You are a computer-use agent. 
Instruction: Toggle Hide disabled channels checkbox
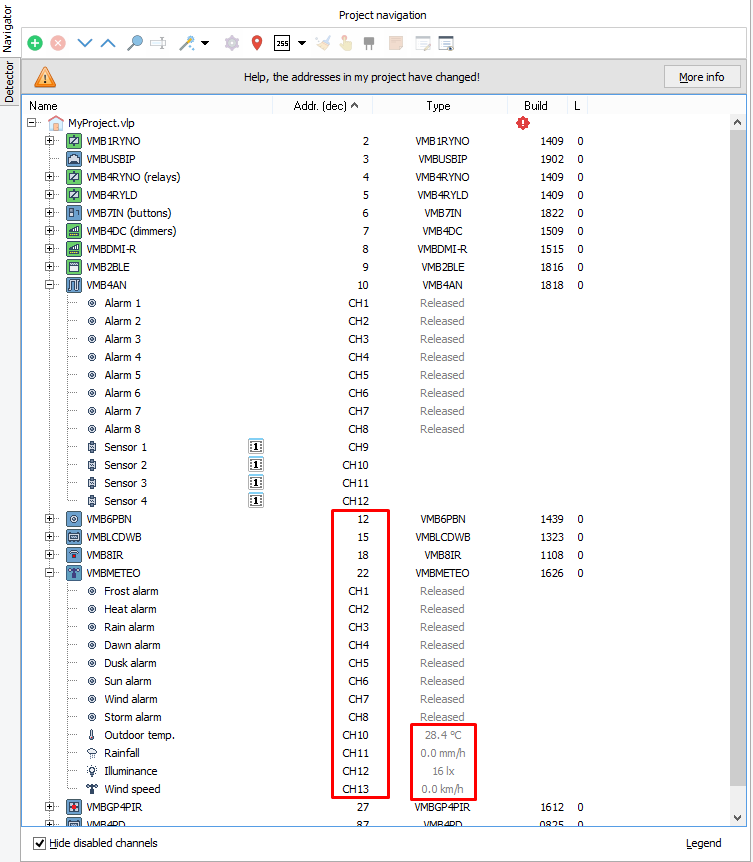tap(40, 843)
